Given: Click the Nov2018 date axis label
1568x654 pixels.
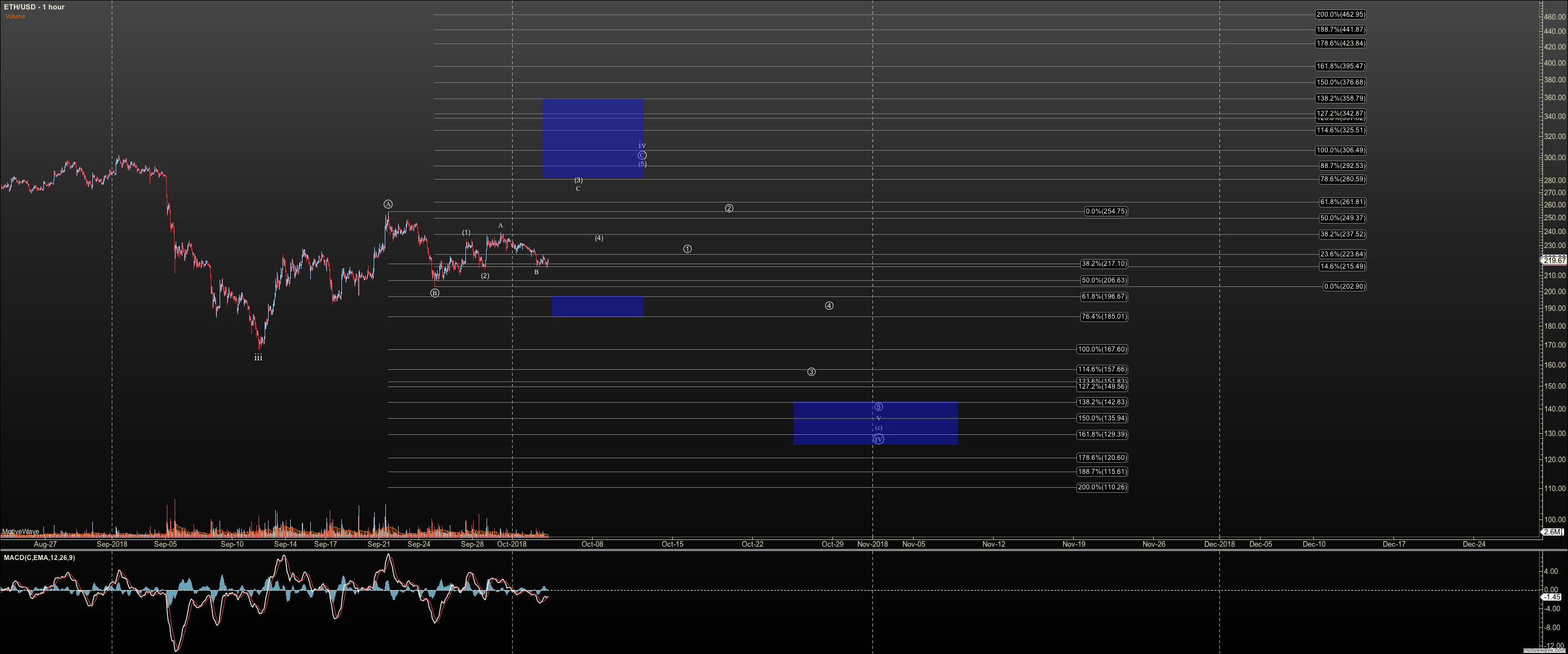Looking at the screenshot, I should (x=872, y=544).
